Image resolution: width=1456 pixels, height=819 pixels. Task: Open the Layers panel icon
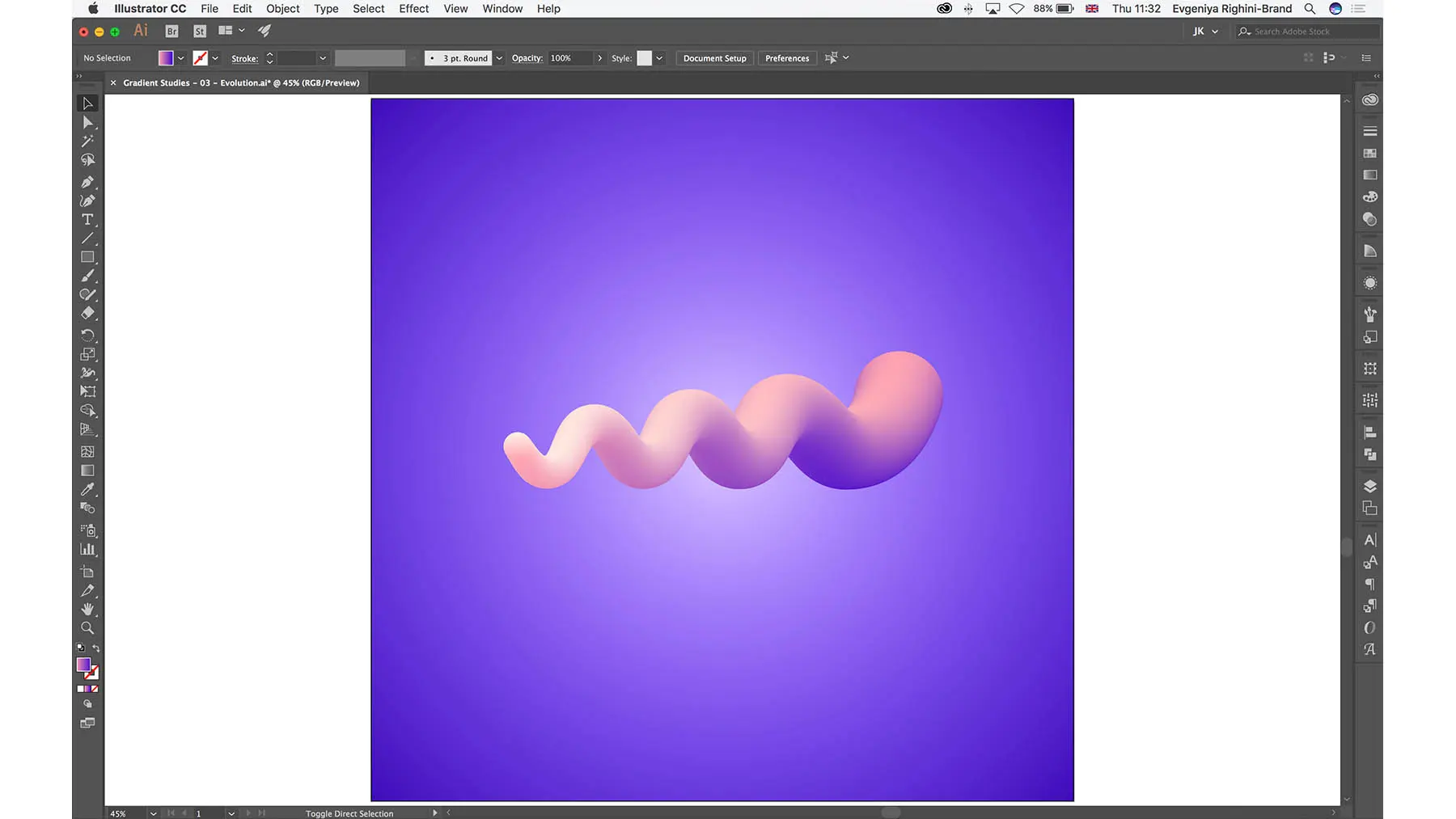coord(1369,487)
